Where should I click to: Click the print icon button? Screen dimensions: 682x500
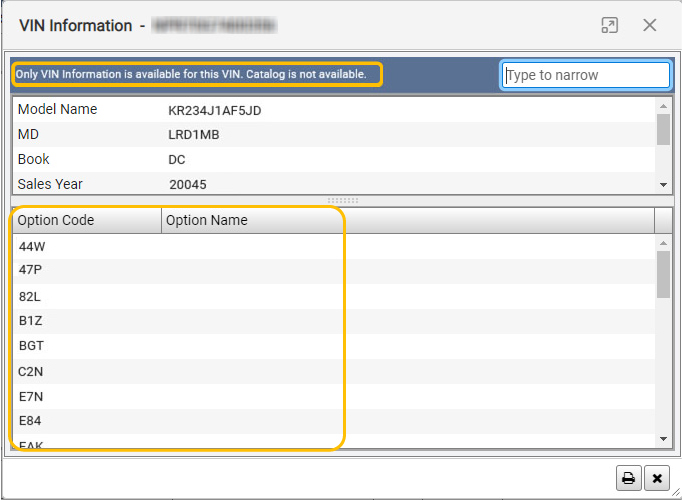[629, 479]
